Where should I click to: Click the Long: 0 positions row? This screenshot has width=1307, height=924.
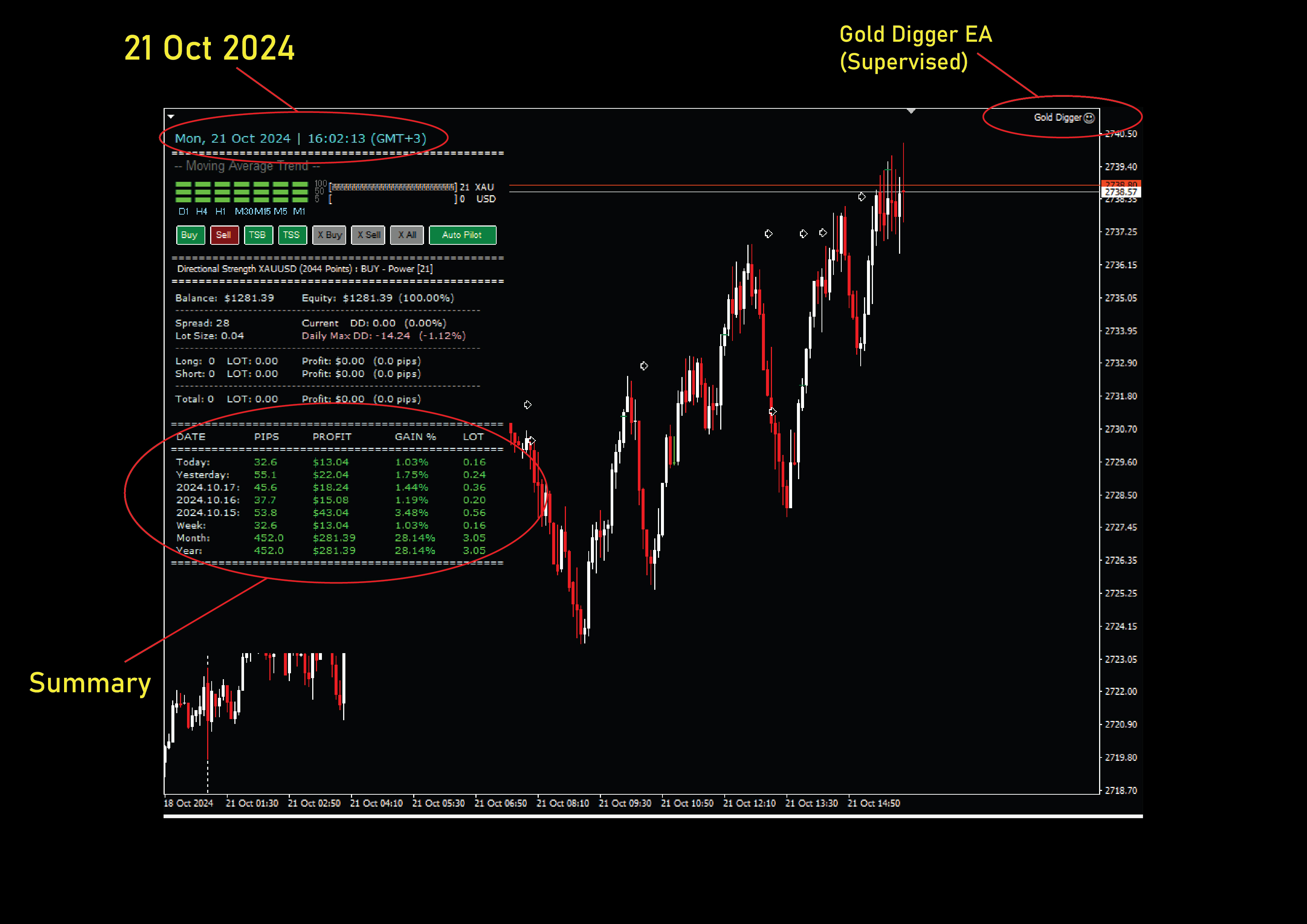coord(298,361)
